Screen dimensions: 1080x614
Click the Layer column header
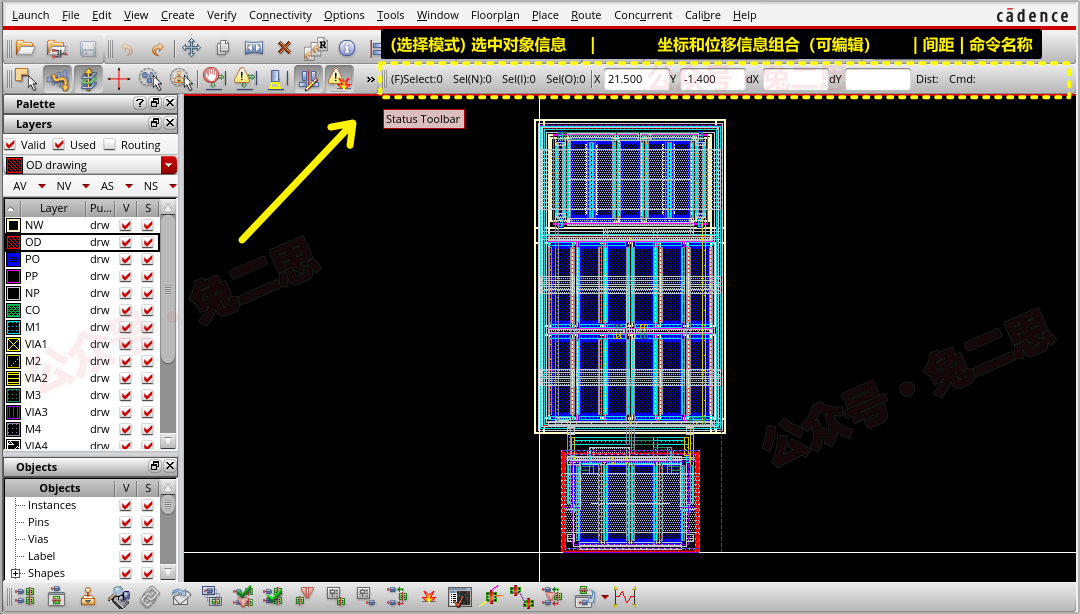[54, 208]
